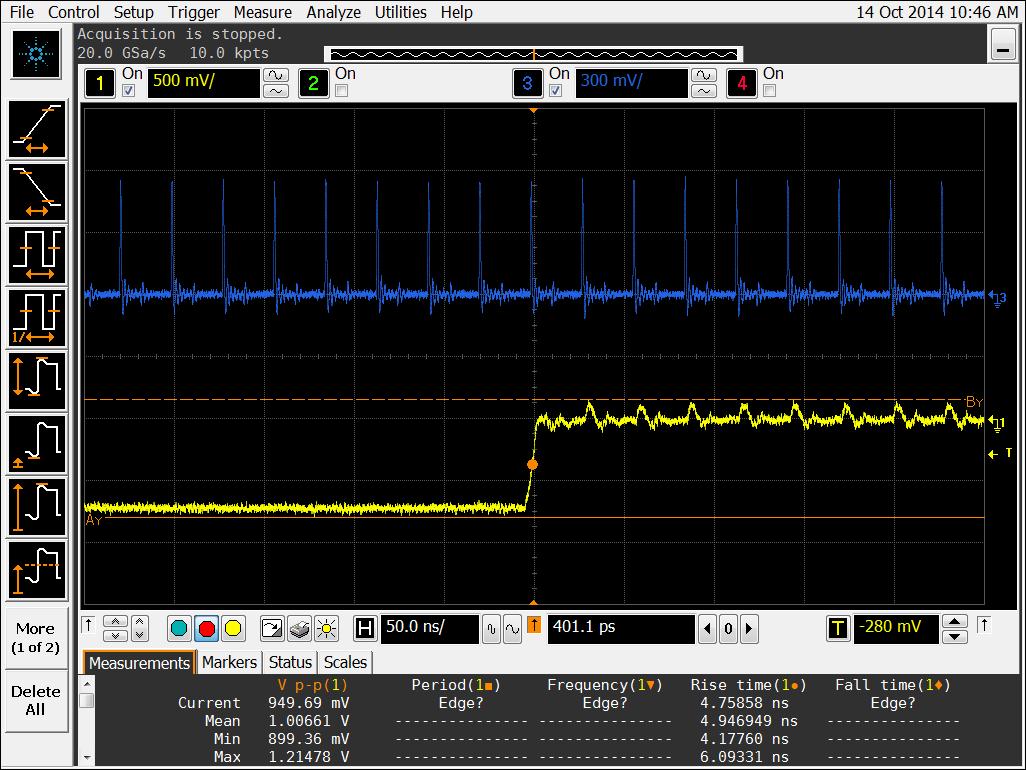Viewport: 1026px width, 770px height.
Task: Select the rise time measurement icon
Action: point(37,129)
